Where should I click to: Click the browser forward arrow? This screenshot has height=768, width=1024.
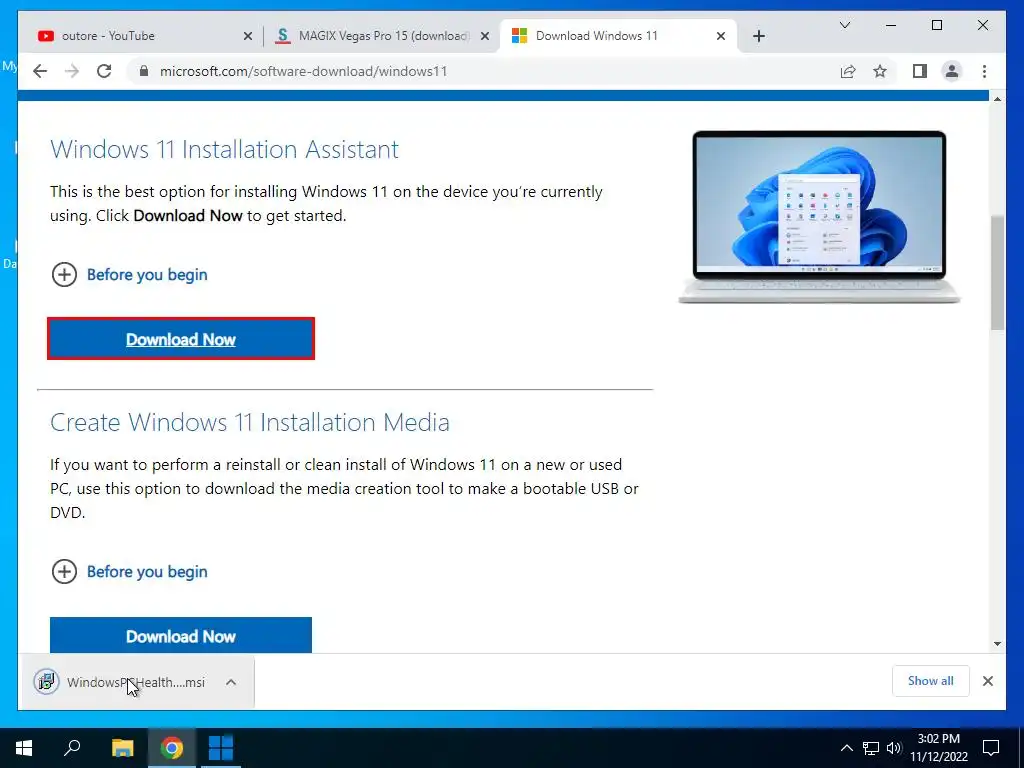[x=72, y=71]
